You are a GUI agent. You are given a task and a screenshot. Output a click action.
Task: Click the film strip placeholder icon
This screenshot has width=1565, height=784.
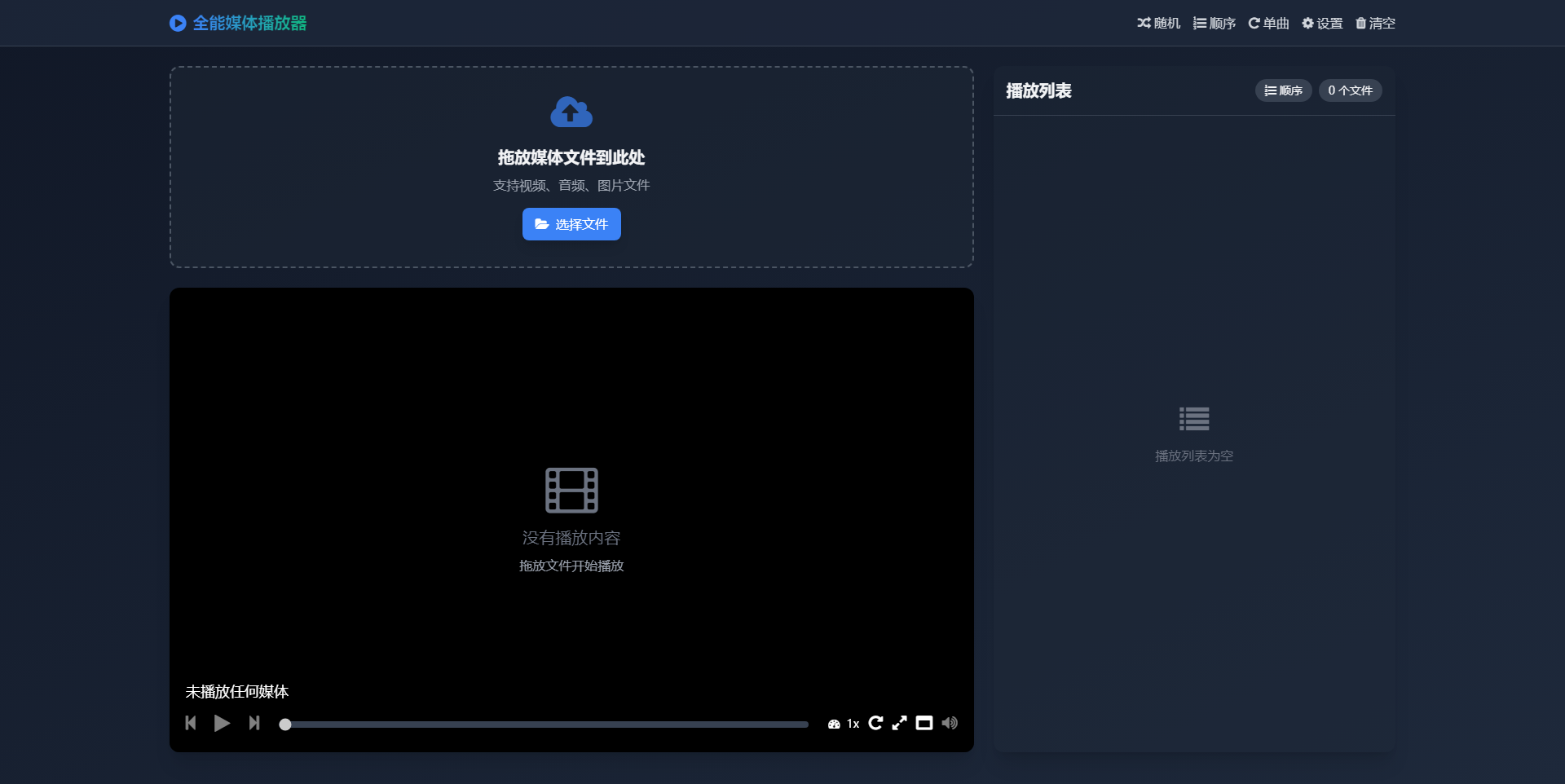(571, 490)
